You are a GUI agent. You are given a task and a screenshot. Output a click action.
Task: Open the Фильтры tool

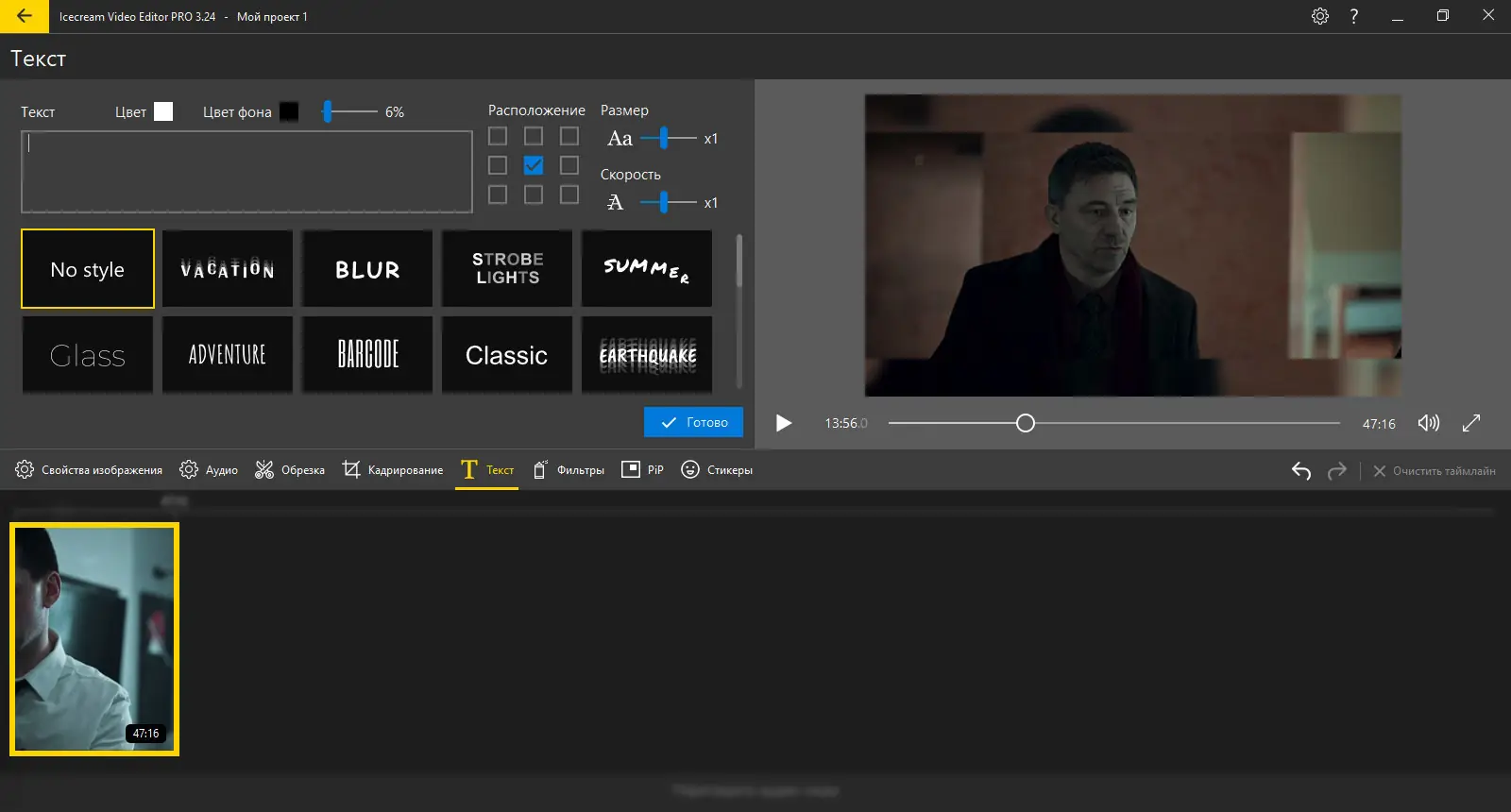(x=568, y=469)
